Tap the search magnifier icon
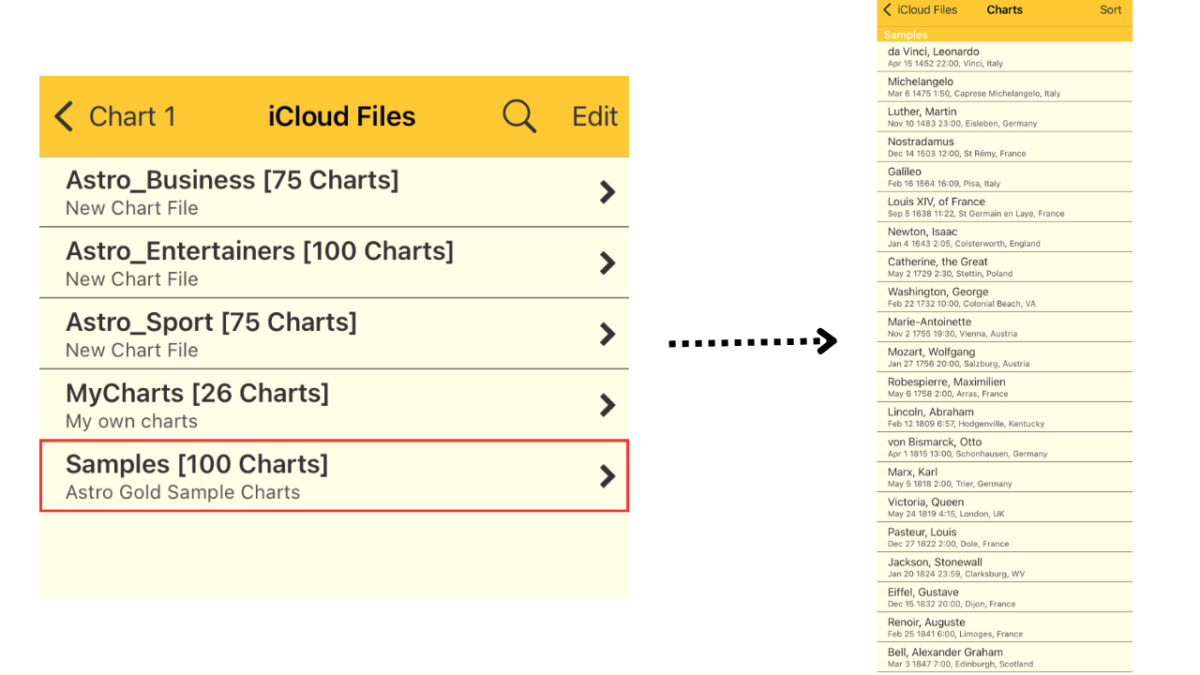Viewport: 1200px width, 675px height. click(x=519, y=116)
